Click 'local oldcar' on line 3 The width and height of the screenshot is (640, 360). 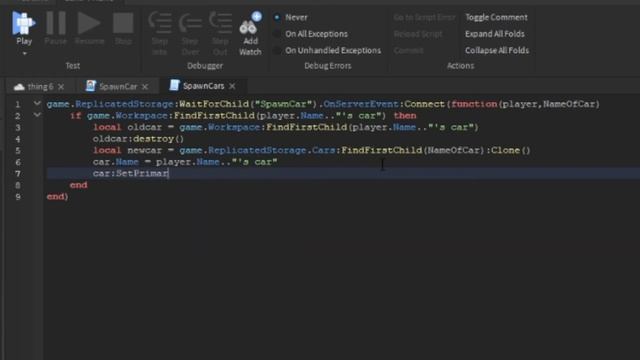pos(127,127)
